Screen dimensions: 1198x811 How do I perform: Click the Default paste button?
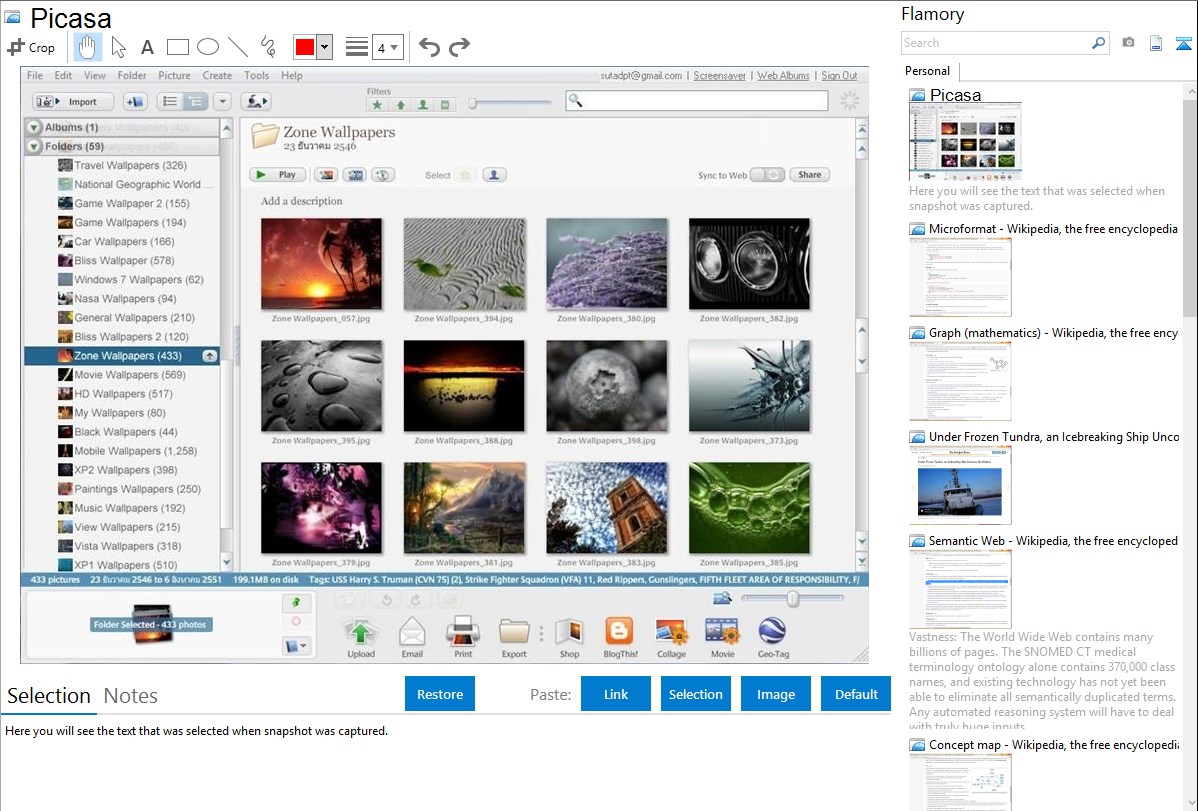pyautogui.click(x=856, y=694)
